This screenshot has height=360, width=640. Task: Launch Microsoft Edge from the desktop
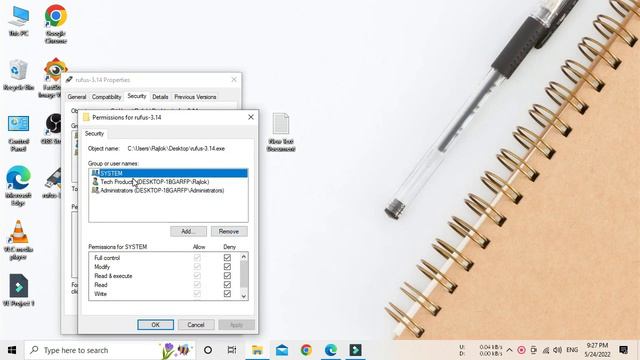click(x=18, y=186)
